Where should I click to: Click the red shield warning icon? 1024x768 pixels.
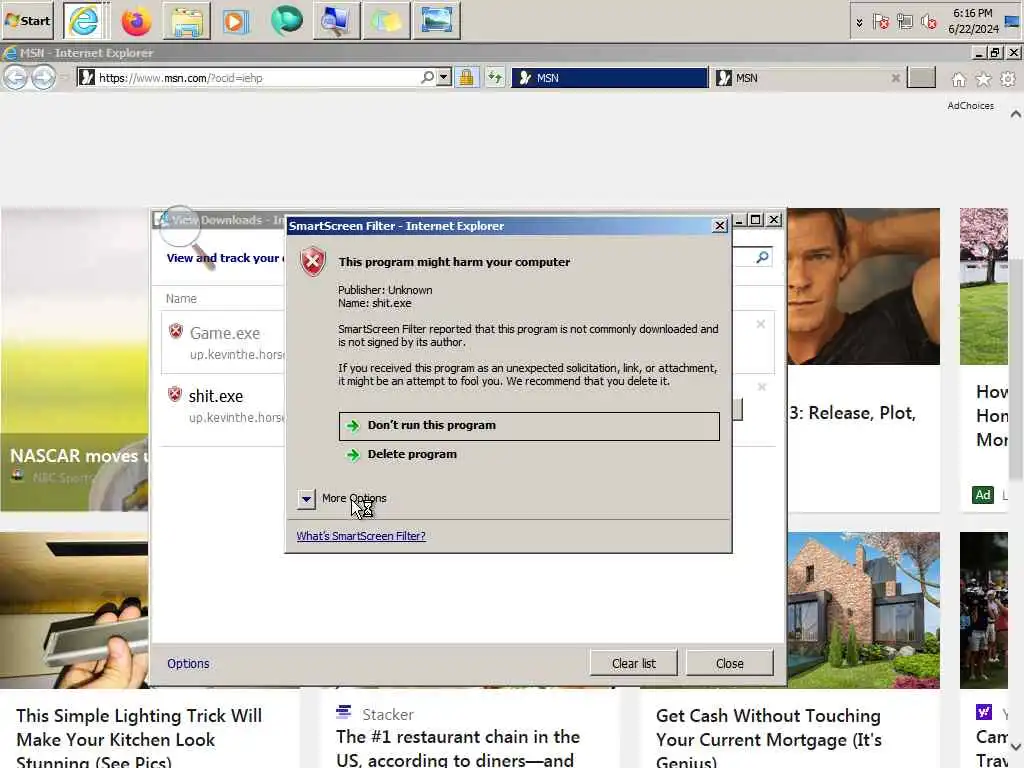[313, 262]
